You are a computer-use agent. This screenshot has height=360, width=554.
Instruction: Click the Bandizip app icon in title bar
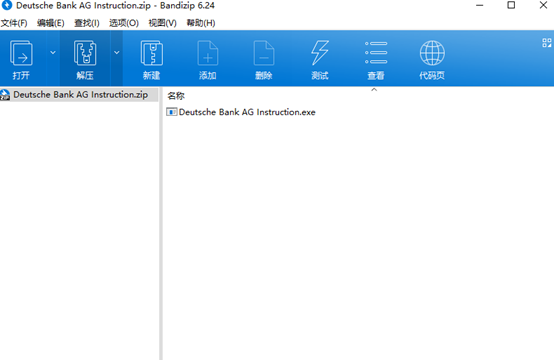pyautogui.click(x=7, y=5)
